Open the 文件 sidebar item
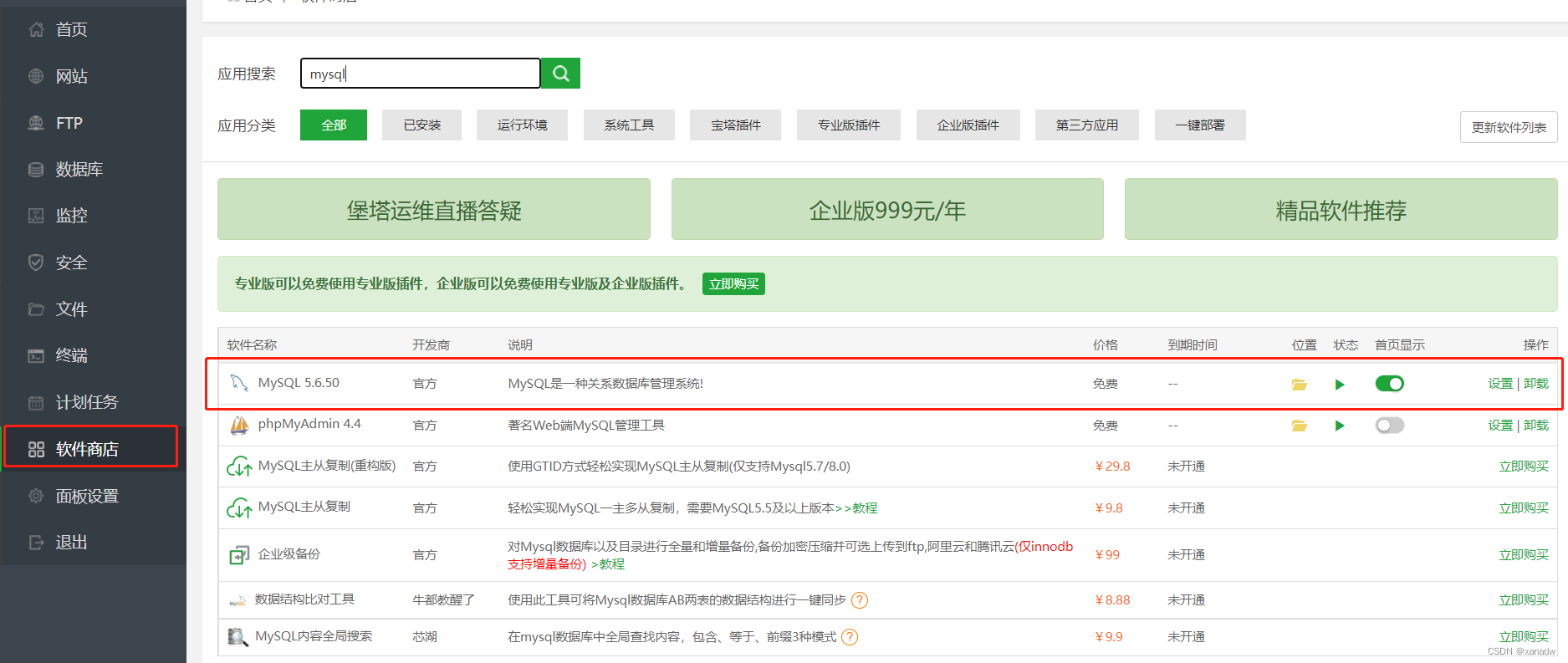Viewport: 1568px width, 663px height. pos(93,309)
